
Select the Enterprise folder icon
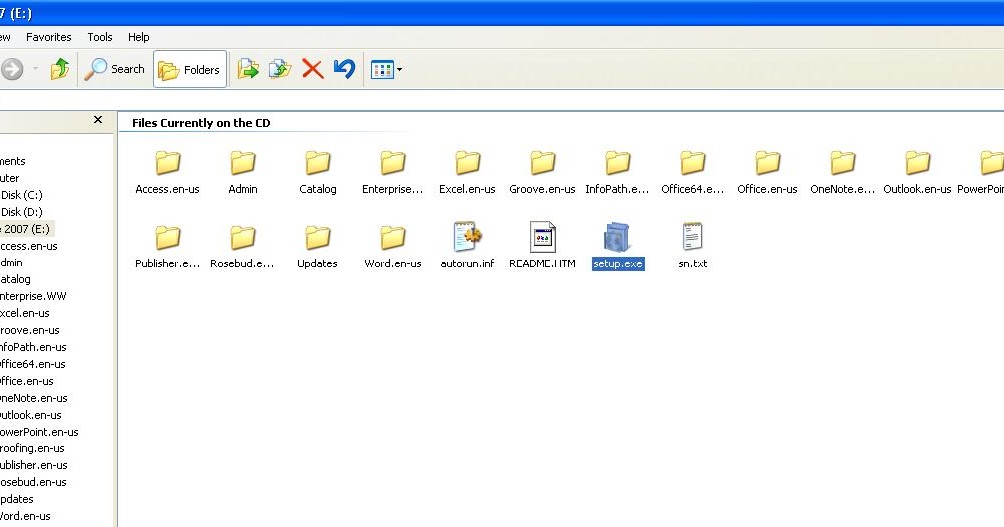pos(393,163)
